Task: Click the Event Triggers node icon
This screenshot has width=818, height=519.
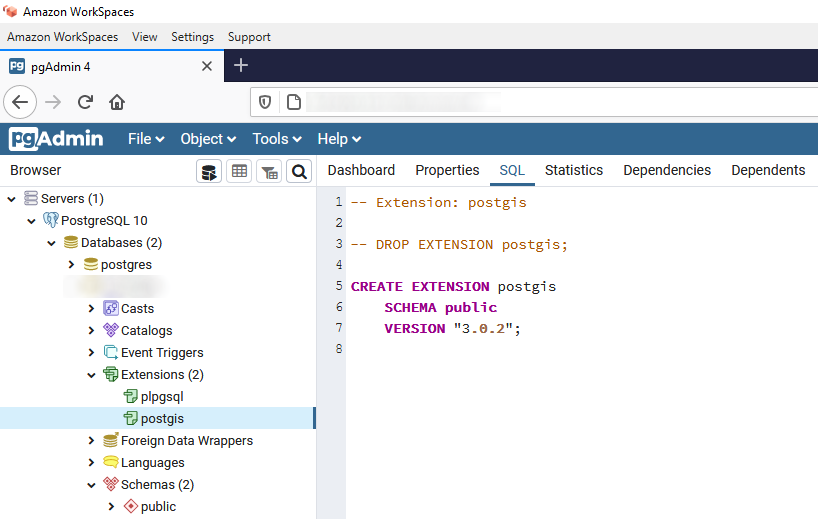Action: point(111,352)
